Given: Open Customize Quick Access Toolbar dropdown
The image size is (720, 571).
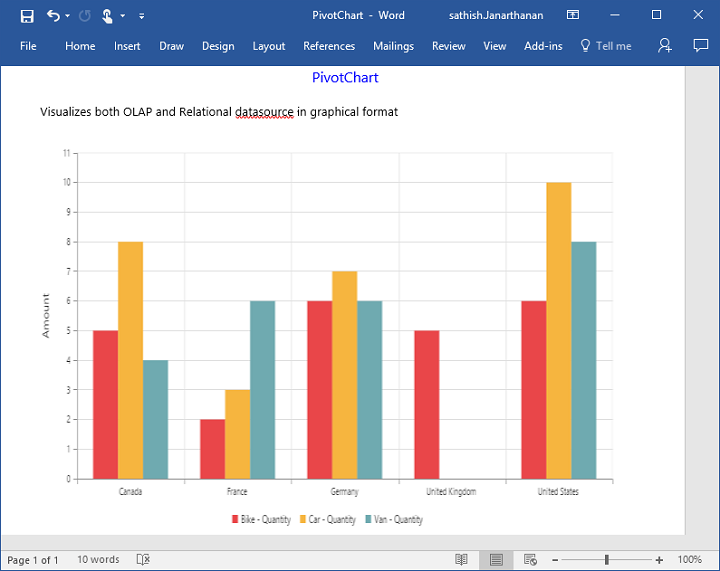Looking at the screenshot, I should pyautogui.click(x=141, y=16).
